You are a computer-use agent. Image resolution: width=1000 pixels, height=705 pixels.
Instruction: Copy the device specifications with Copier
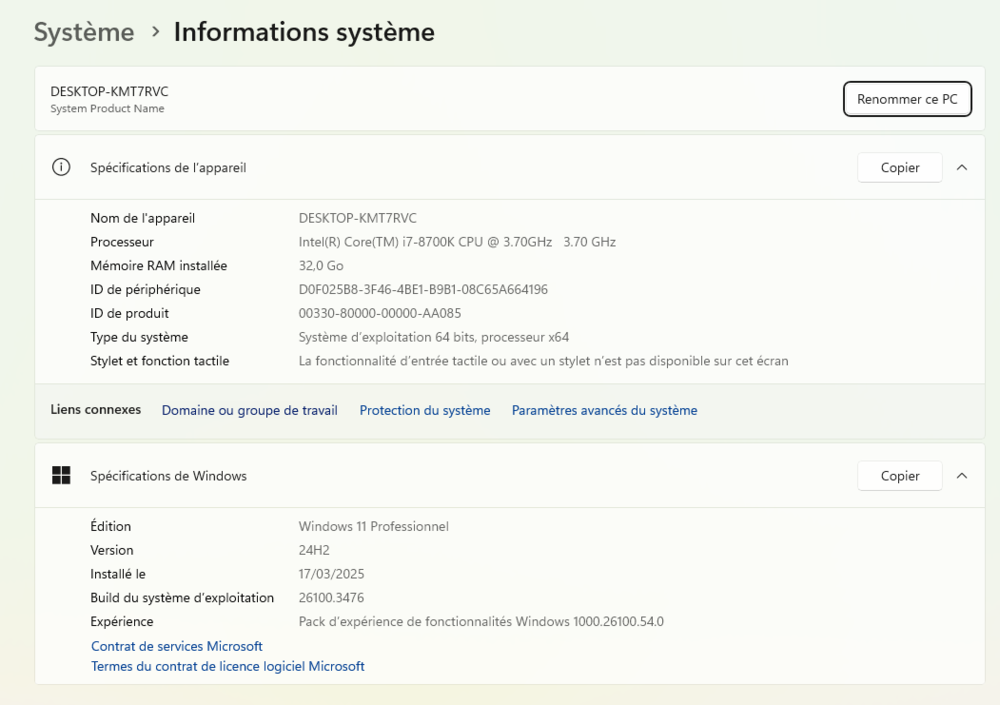pos(899,167)
